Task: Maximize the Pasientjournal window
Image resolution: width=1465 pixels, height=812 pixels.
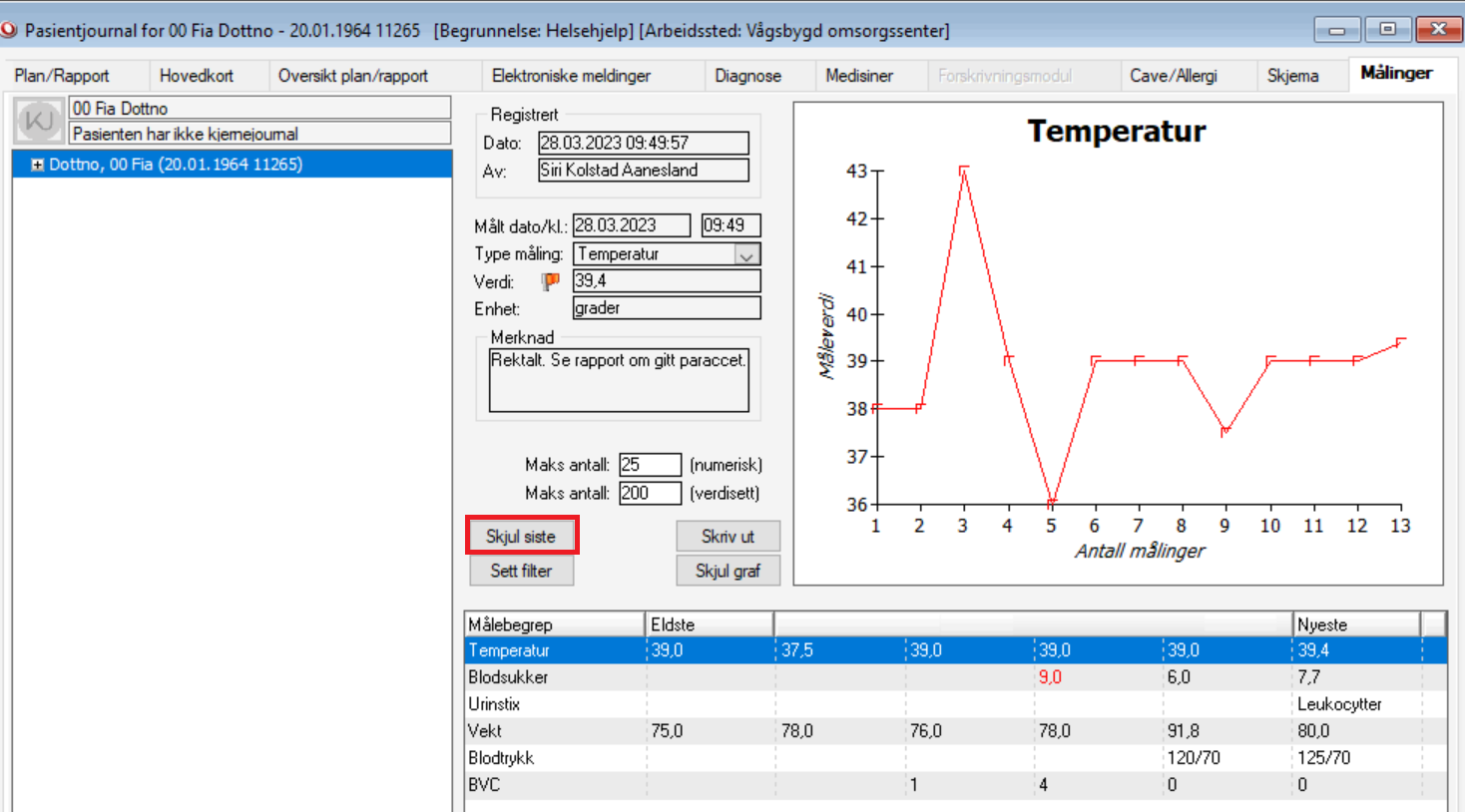Action: (x=1387, y=30)
